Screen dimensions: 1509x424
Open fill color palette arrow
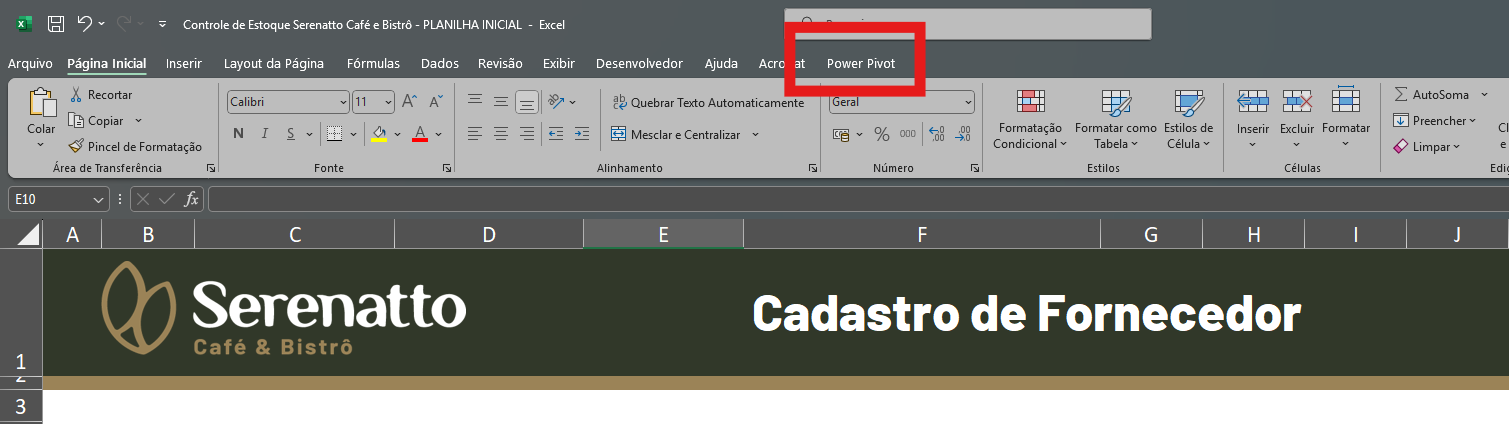coord(397,134)
